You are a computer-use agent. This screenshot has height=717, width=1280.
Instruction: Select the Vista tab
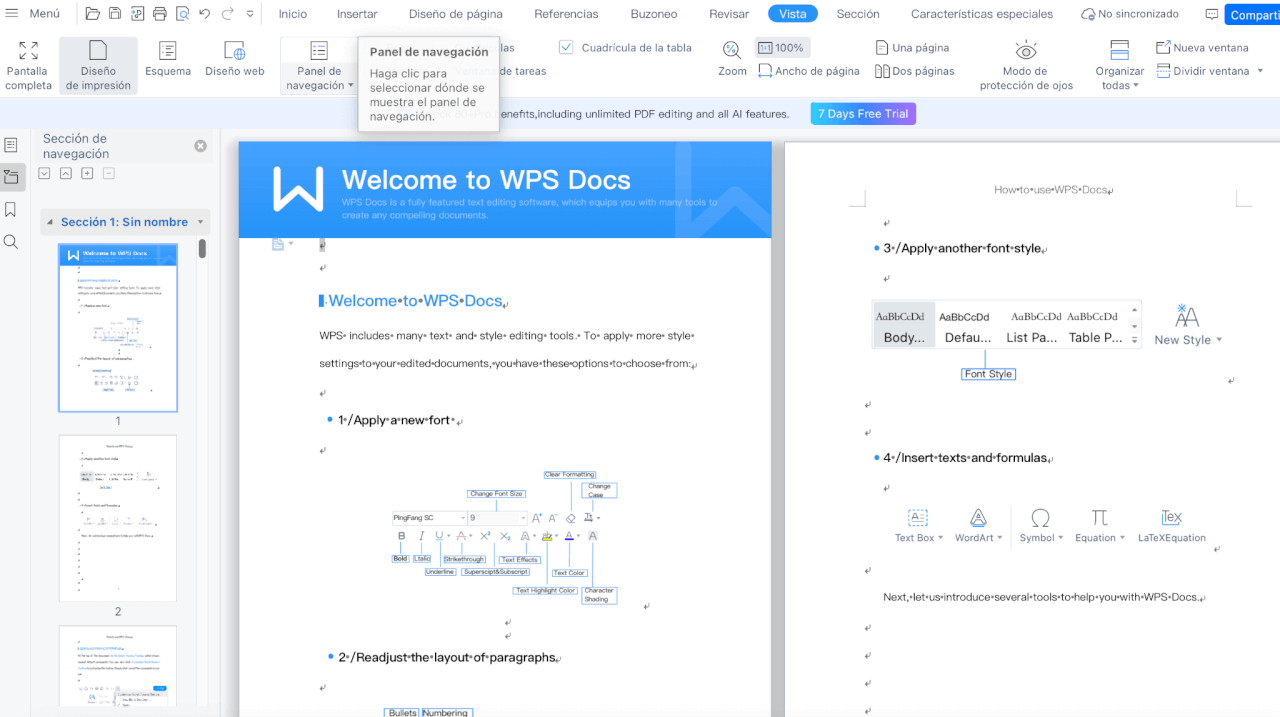pyautogui.click(x=793, y=14)
